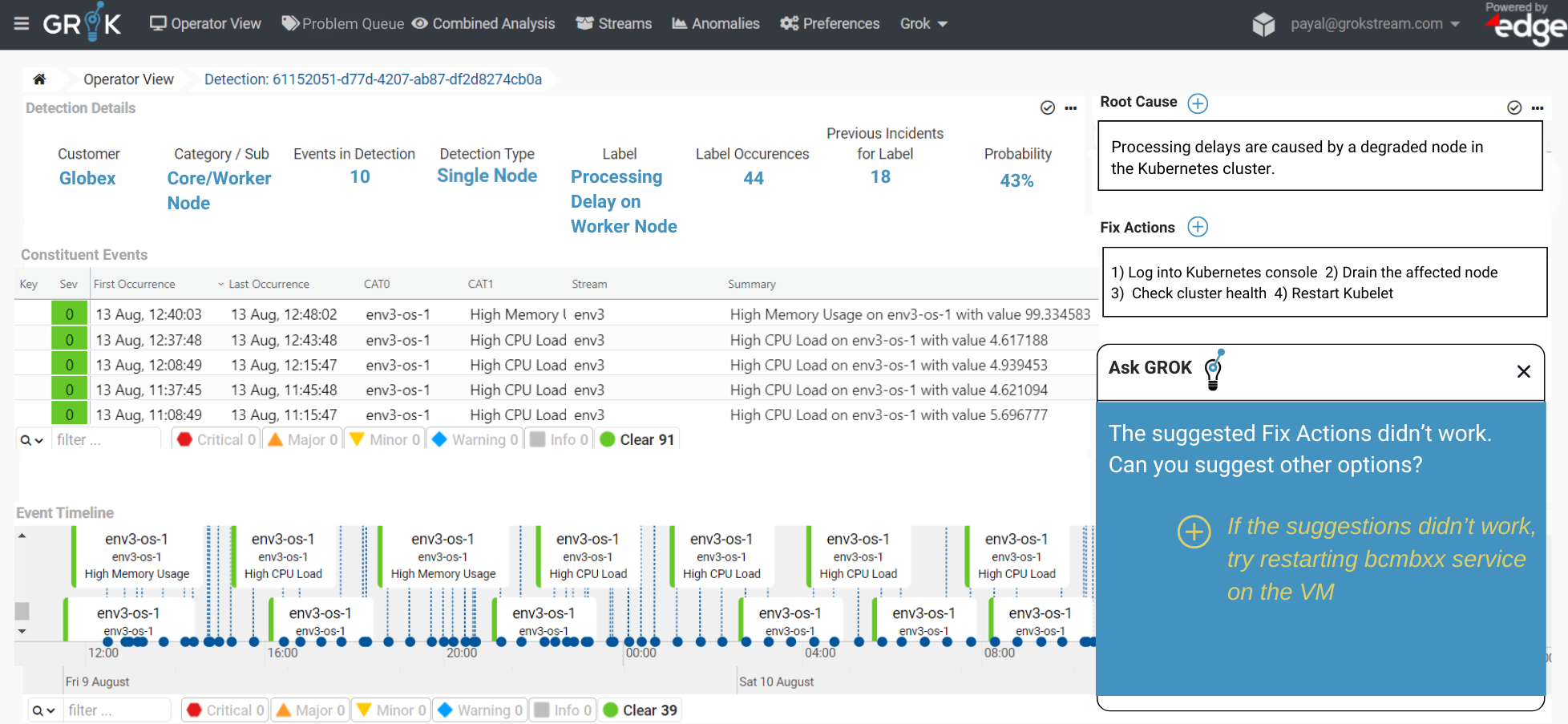Viewport: 1568px width, 724px height.
Task: Toggle Warning filter in Event Timeline
Action: (x=479, y=710)
